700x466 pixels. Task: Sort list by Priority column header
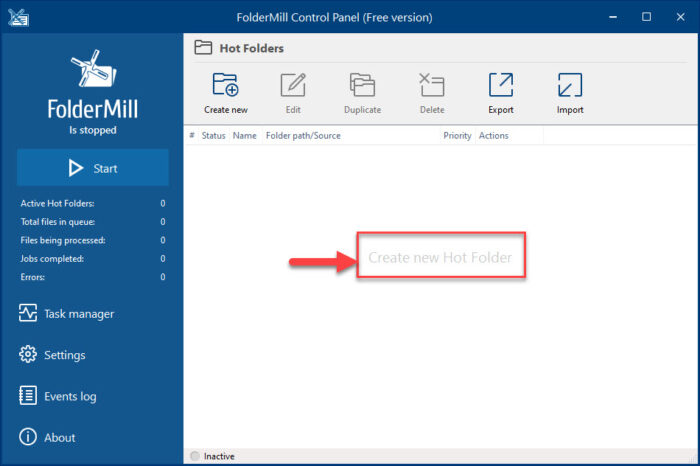click(x=457, y=136)
